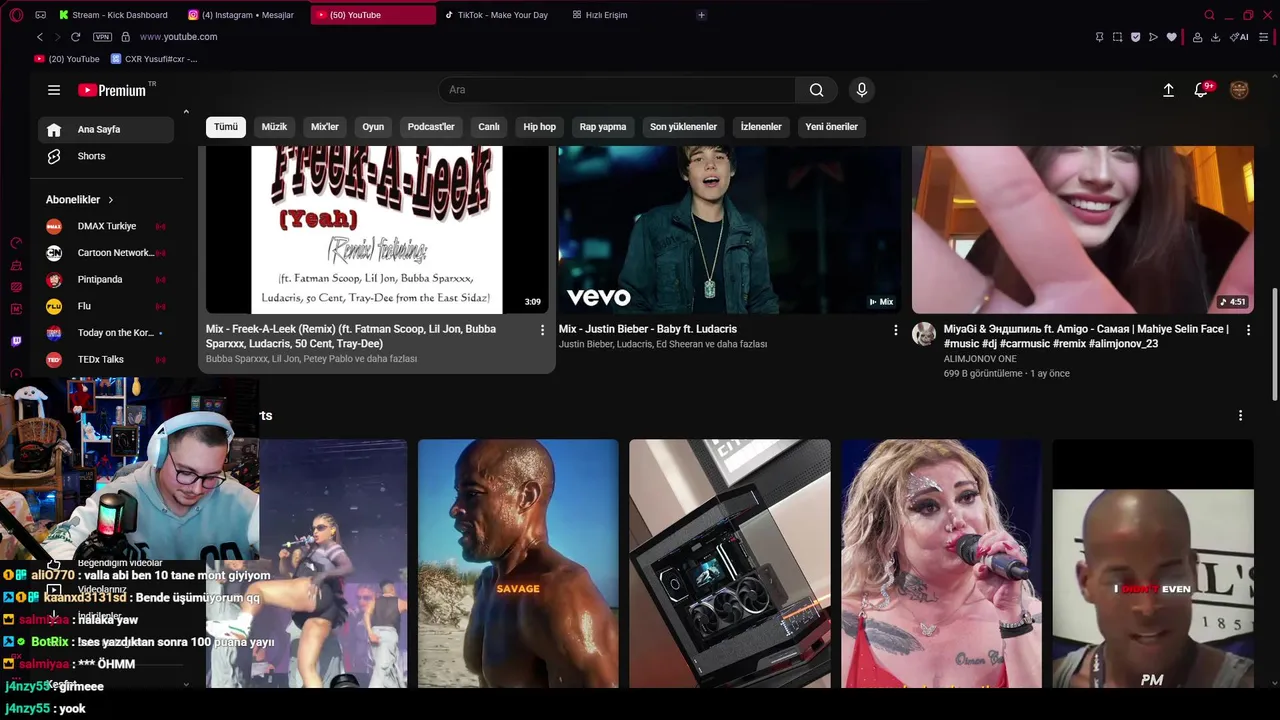The image size is (1280, 720).
Task: Switch to the TikTok - Make Your Day tab
Action: [x=497, y=15]
